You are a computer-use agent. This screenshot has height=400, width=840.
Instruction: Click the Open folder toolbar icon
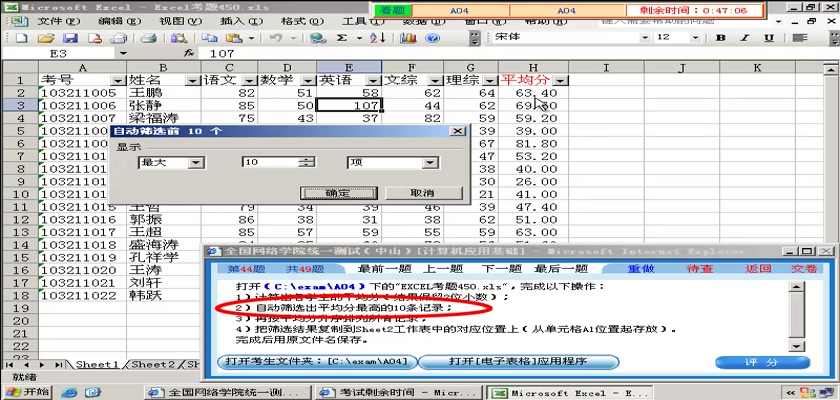point(46,38)
